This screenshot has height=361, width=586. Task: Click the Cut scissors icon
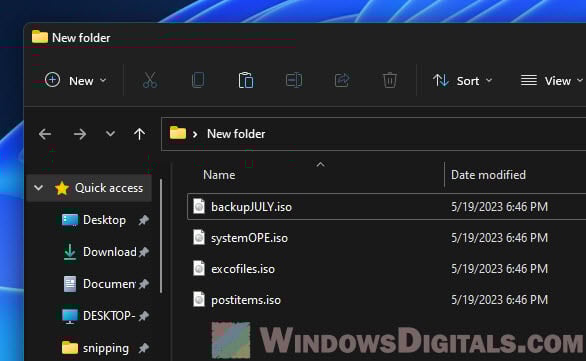(x=150, y=80)
